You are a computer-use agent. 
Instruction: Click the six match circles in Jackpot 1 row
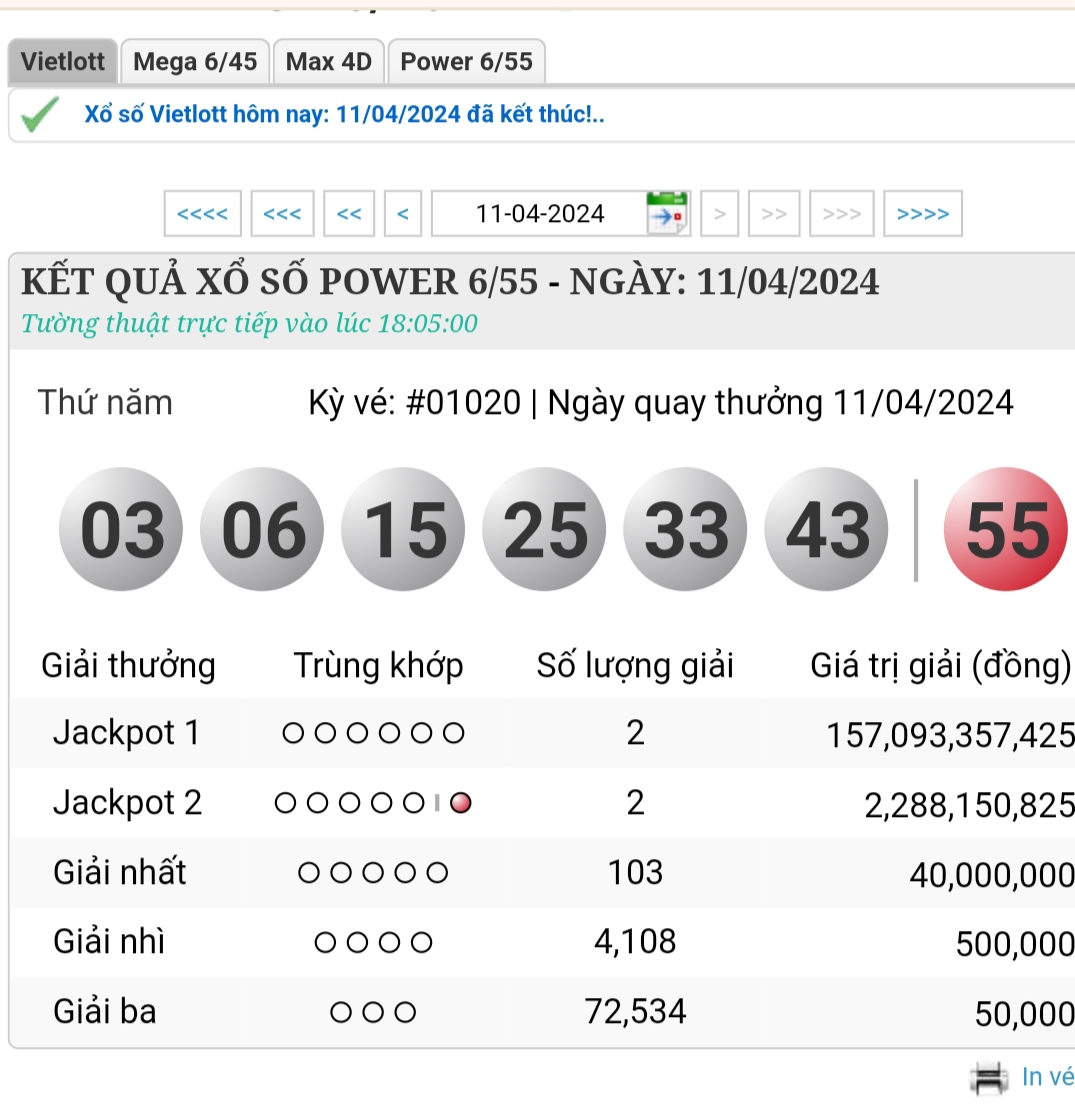(373, 733)
